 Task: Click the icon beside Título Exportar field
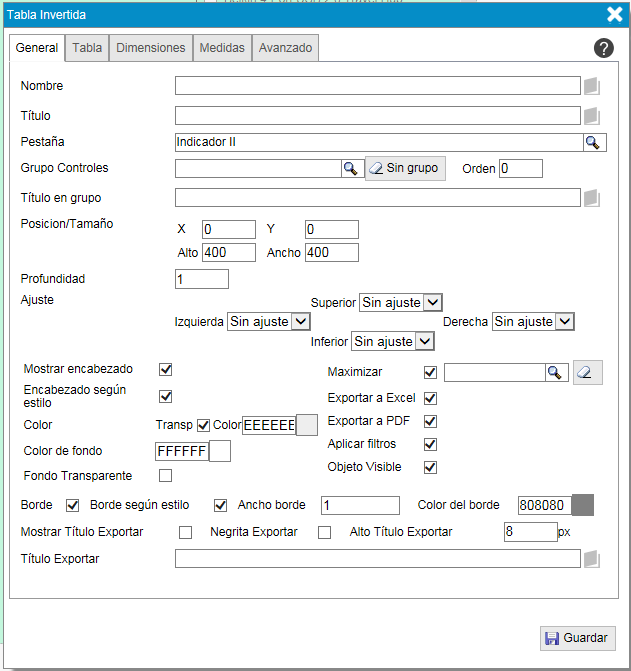pyautogui.click(x=591, y=559)
